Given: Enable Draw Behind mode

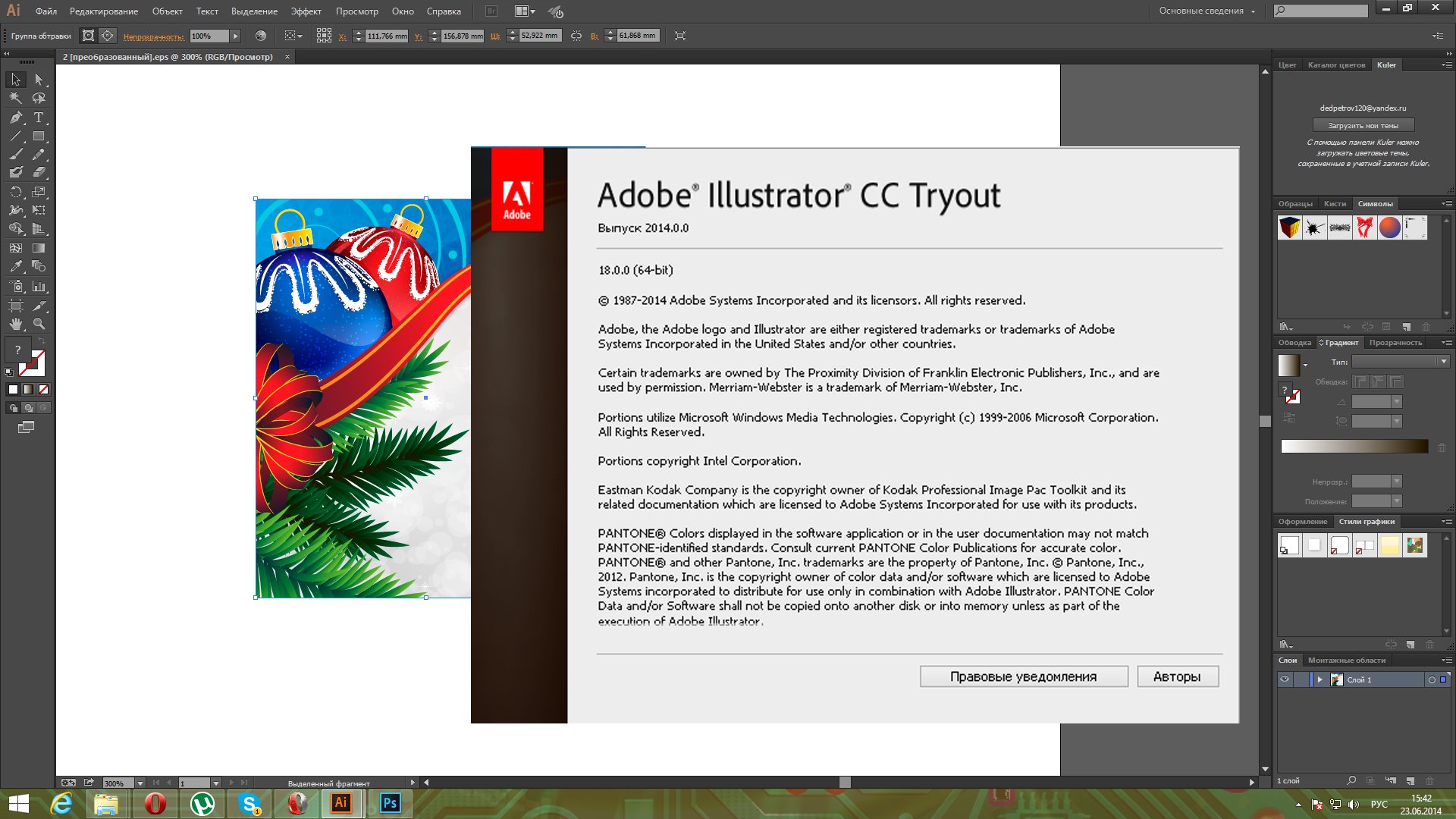Looking at the screenshot, I should [x=28, y=408].
